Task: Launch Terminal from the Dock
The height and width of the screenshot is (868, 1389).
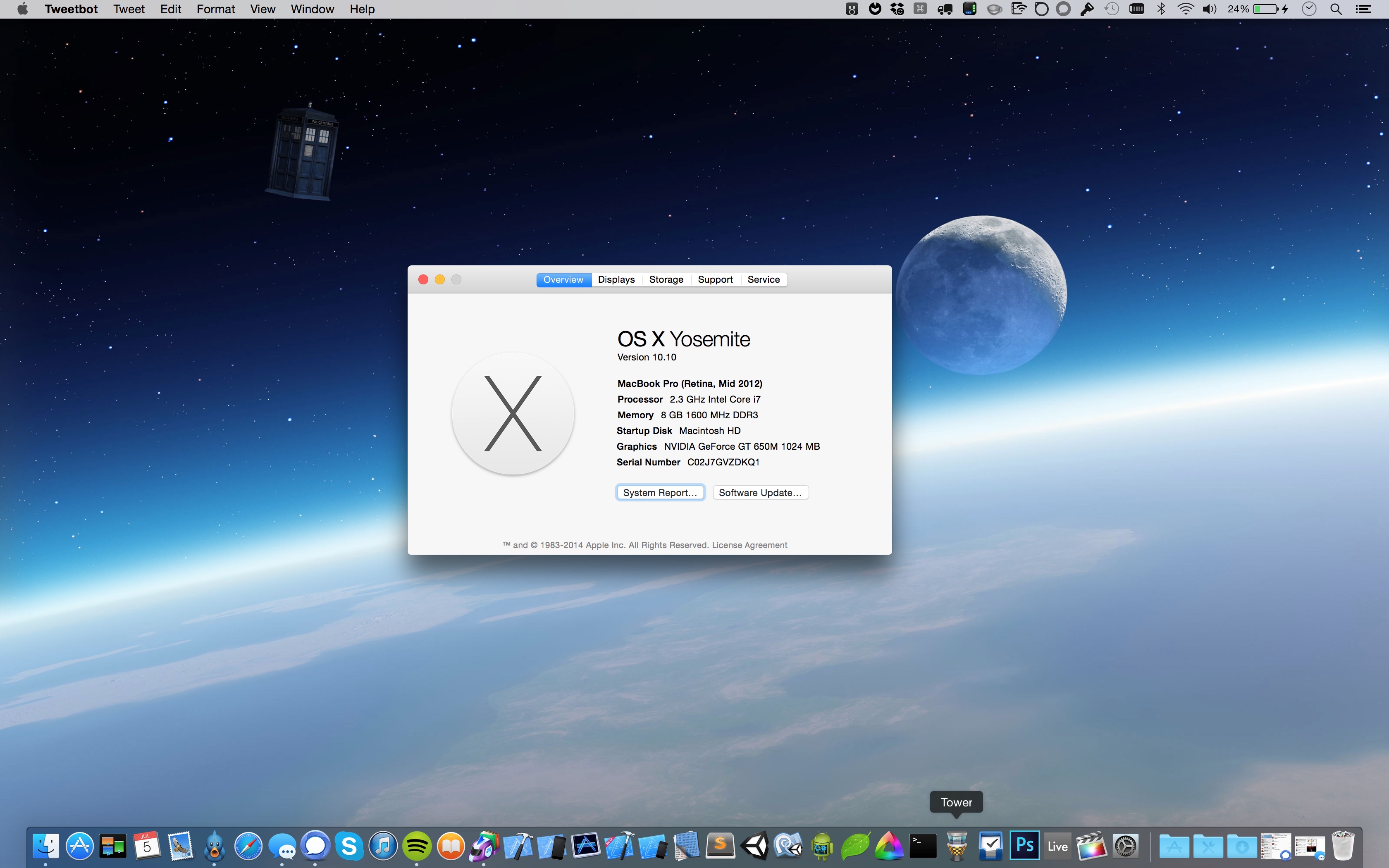Action: 923,846
